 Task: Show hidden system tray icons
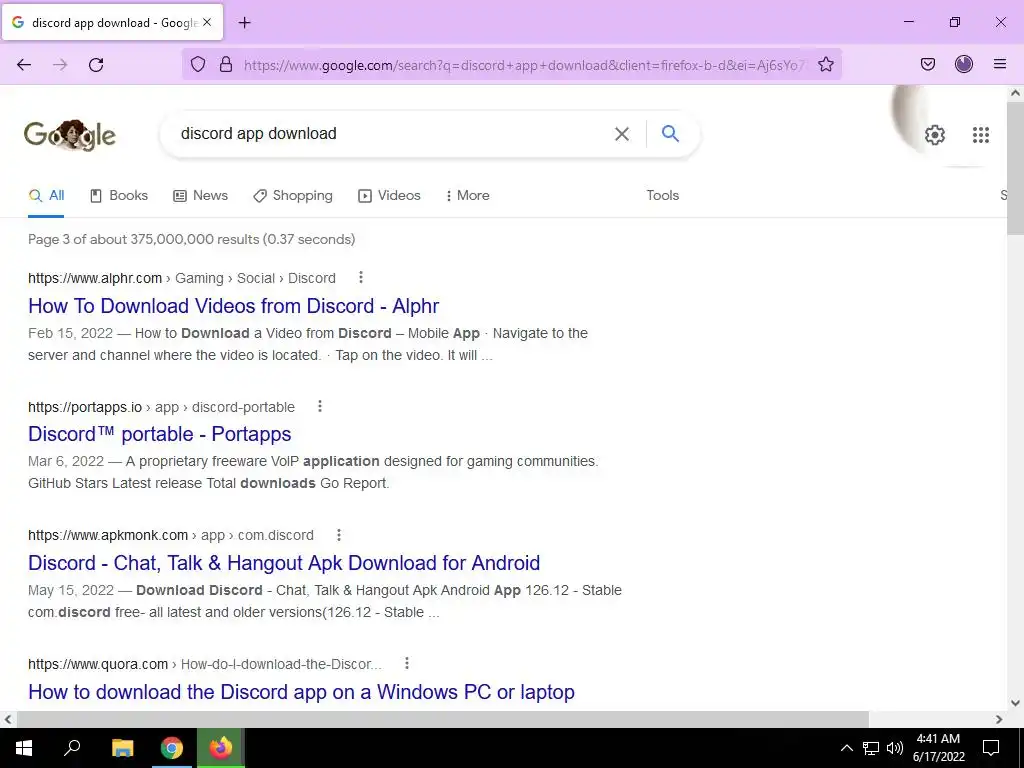pos(846,748)
